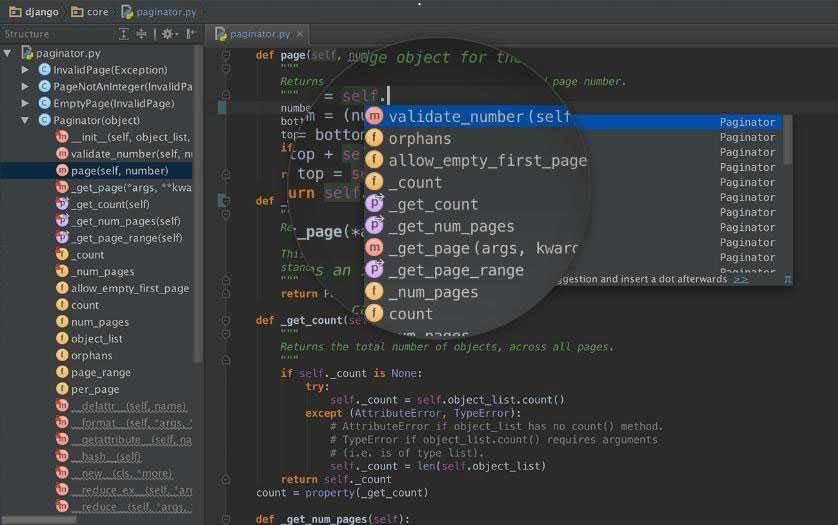Toggle fold marker beside def _get_num_pages line

[x=226, y=519]
